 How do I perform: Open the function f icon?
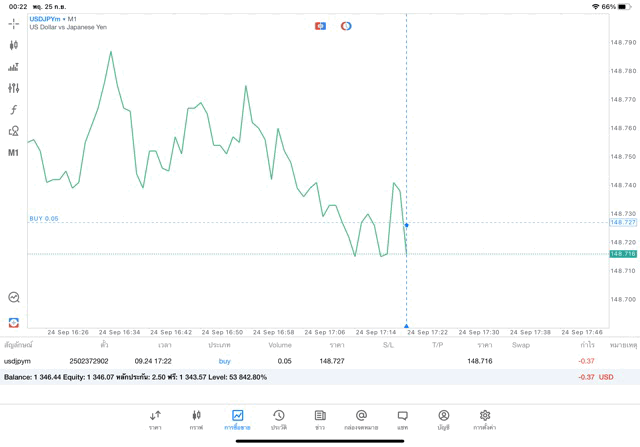click(14, 110)
